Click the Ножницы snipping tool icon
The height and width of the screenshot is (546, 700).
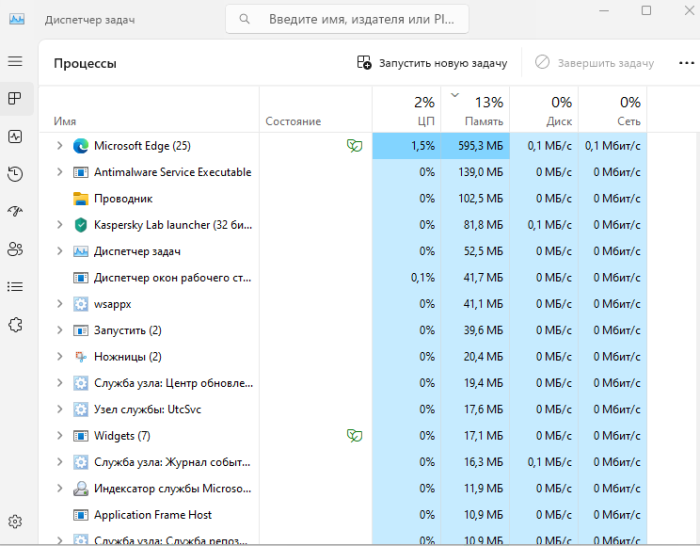(81, 357)
